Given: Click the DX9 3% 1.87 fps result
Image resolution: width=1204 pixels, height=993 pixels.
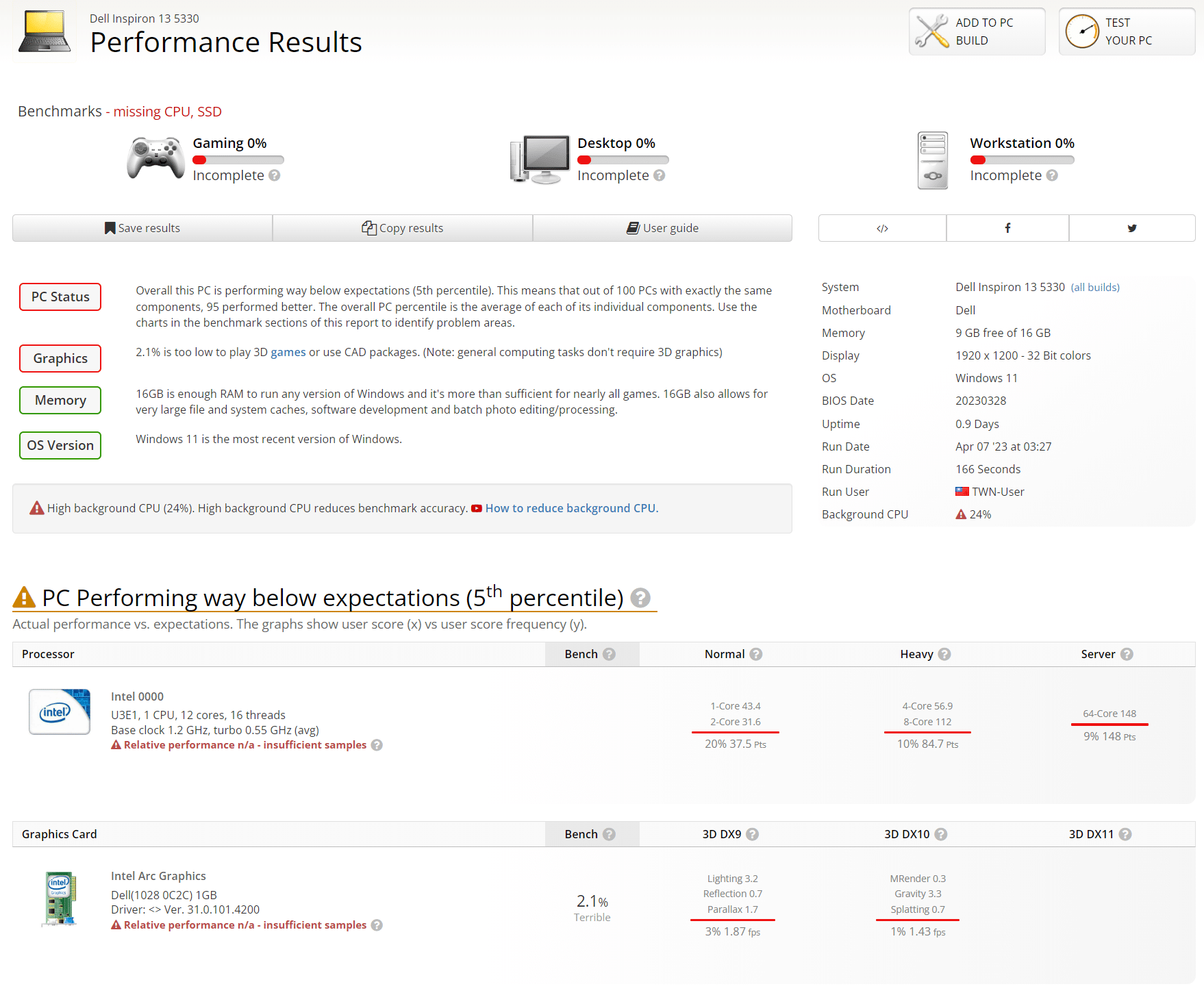Looking at the screenshot, I should pyautogui.click(x=733, y=931).
